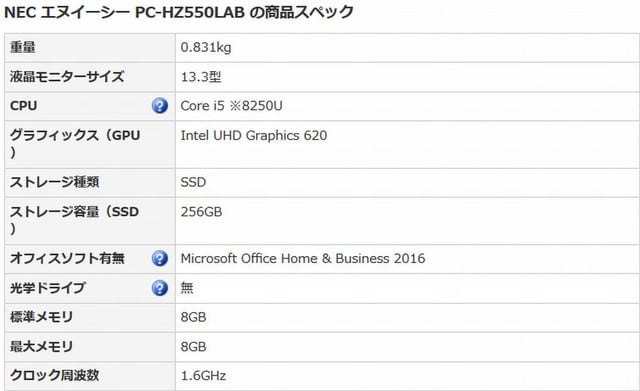Click the 光学ドライブ question mark icon
Image resolution: width=640 pixels, height=391 pixels.
click(160, 288)
